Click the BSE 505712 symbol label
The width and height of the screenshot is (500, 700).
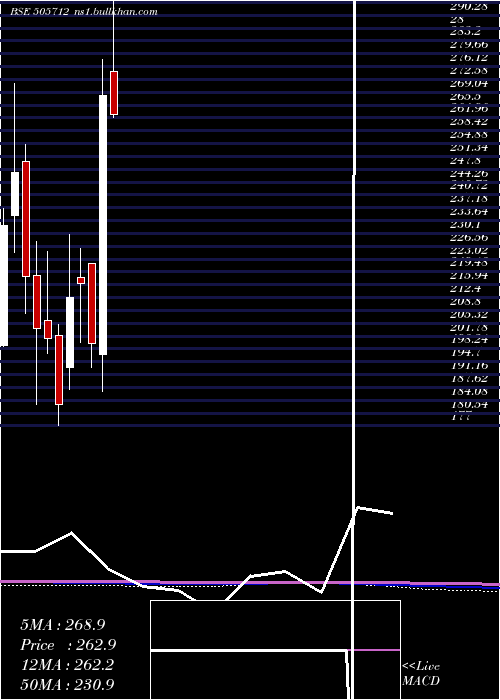click(x=40, y=12)
